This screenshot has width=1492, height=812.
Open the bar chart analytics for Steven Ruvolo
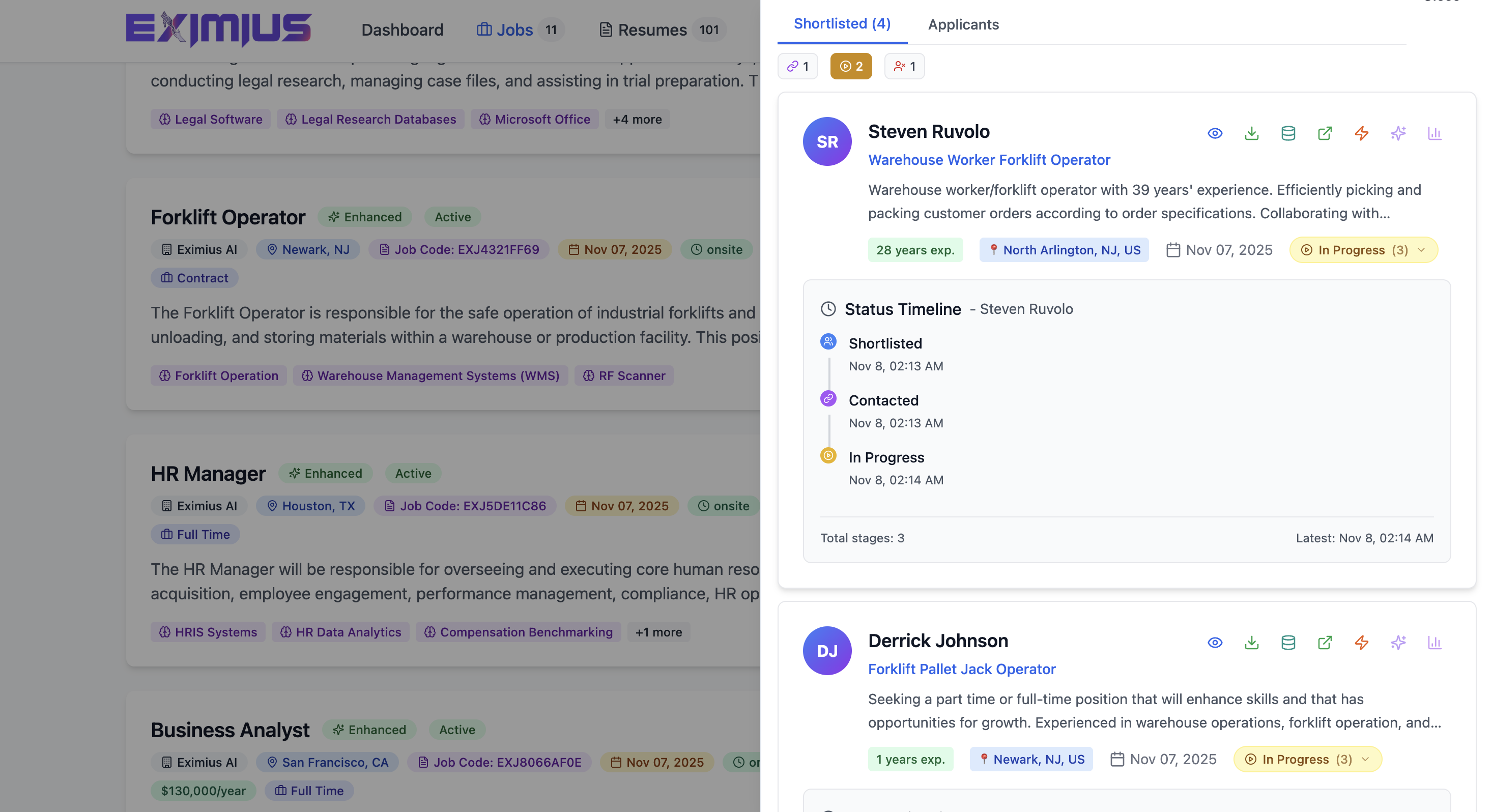click(1434, 134)
